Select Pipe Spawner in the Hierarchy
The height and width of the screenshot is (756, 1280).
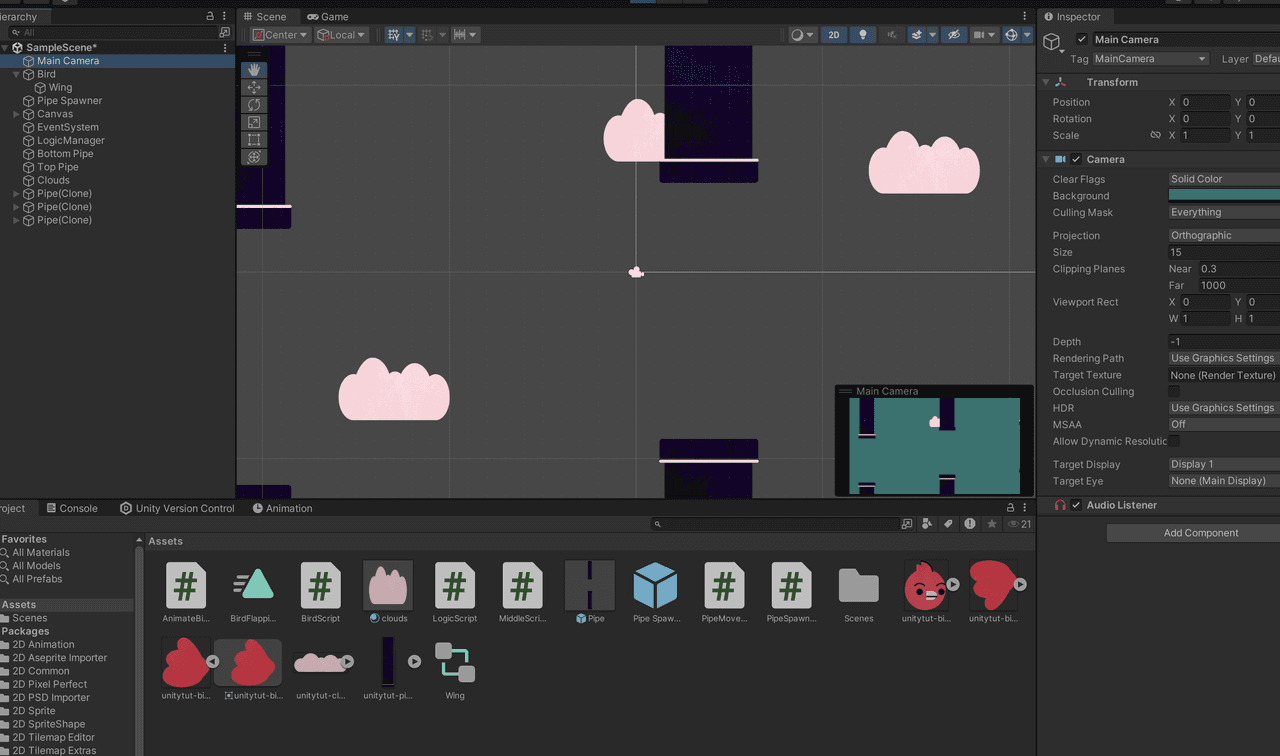[x=69, y=101]
